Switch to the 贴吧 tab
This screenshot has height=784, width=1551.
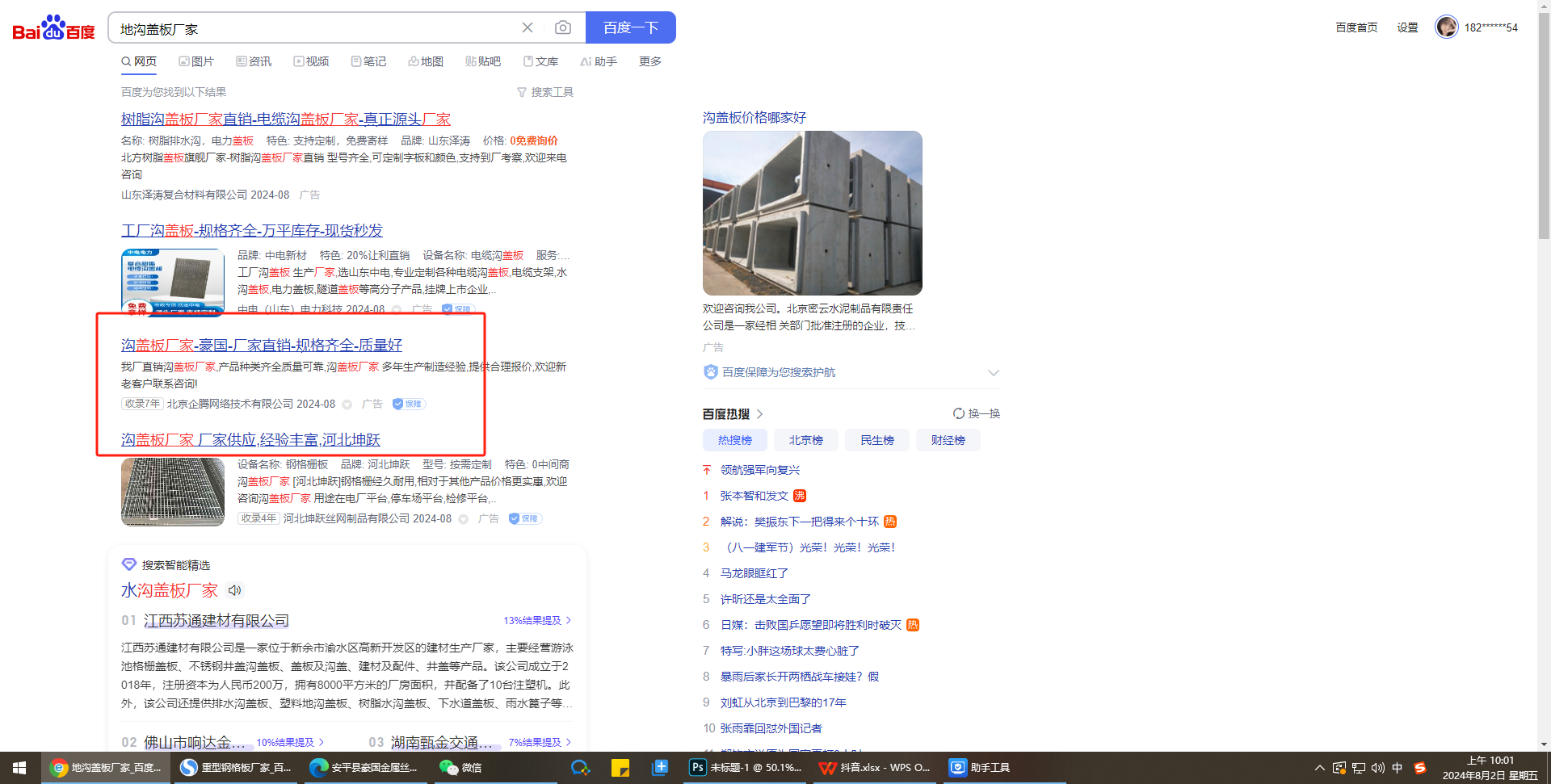click(483, 61)
